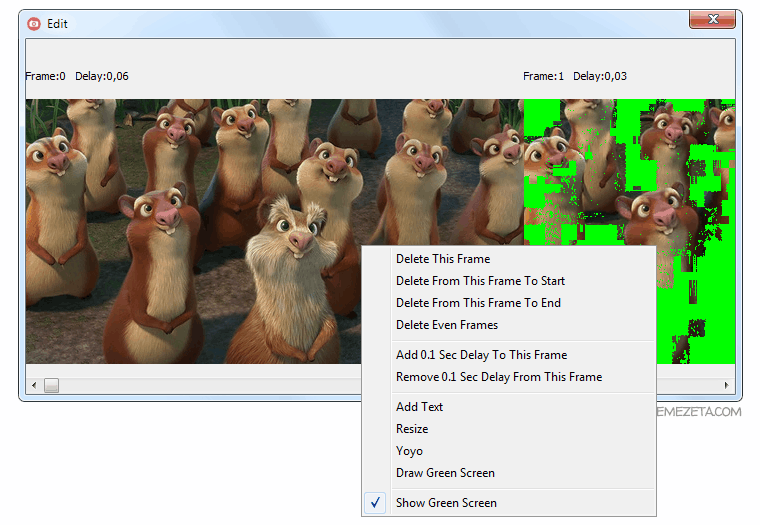
Task: Click the scroll right arrow of frame scrollbar
Action: [x=726, y=385]
